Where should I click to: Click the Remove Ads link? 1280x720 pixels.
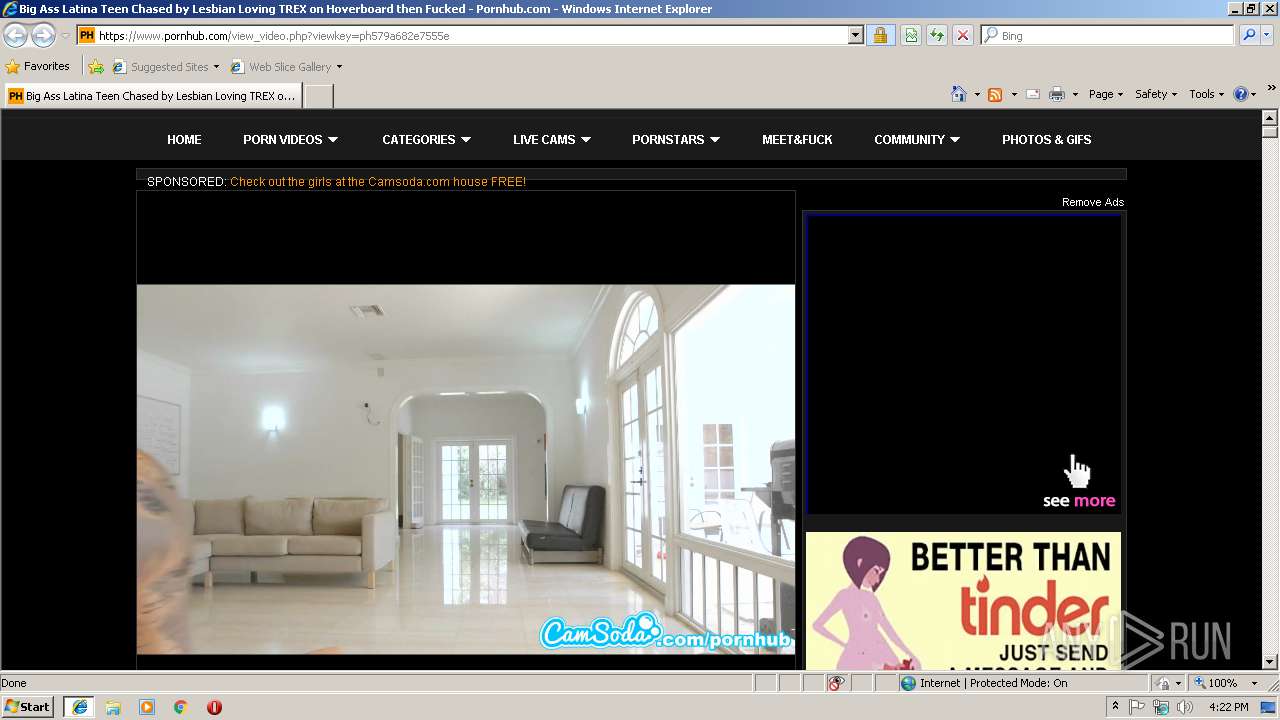(x=1093, y=202)
